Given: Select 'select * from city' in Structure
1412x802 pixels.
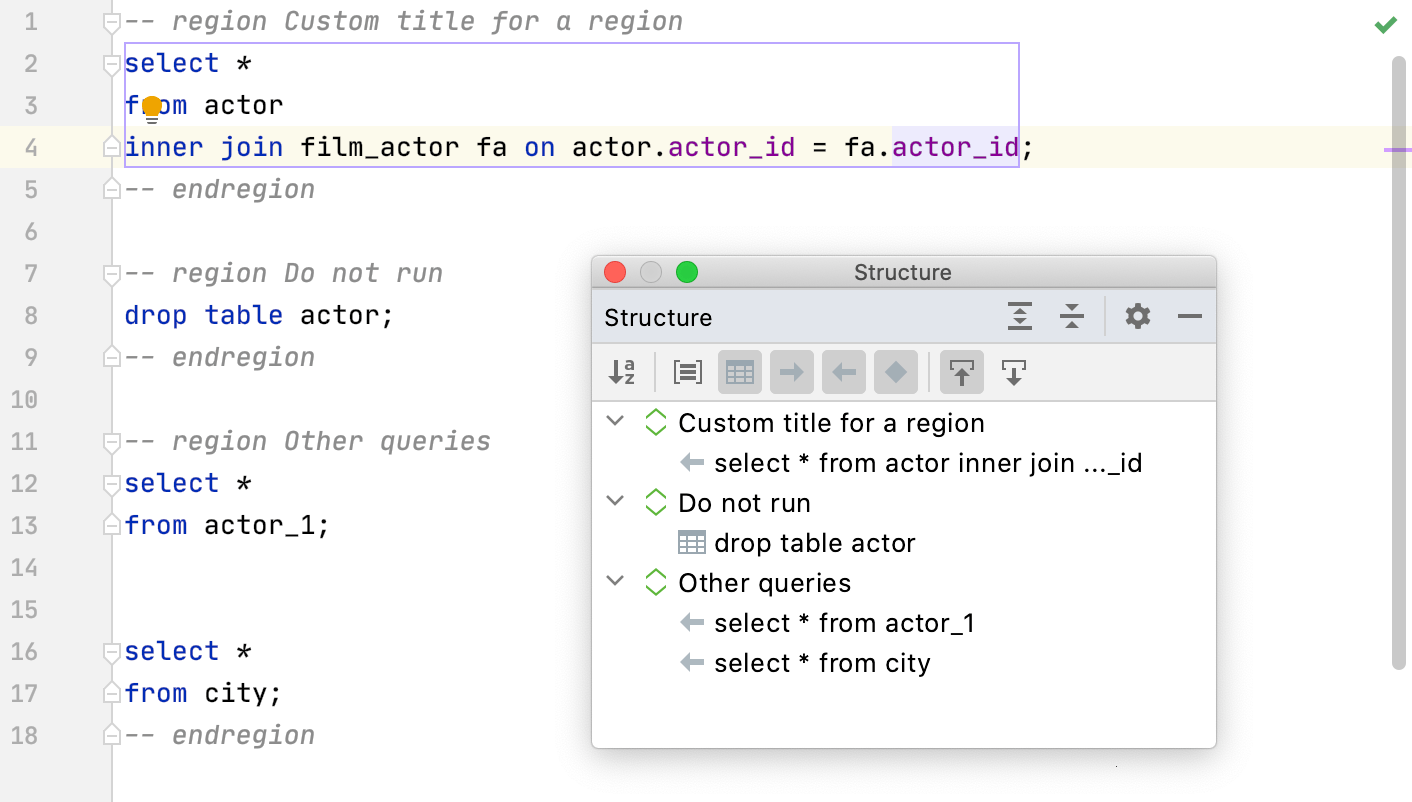Looking at the screenshot, I should tap(822, 662).
